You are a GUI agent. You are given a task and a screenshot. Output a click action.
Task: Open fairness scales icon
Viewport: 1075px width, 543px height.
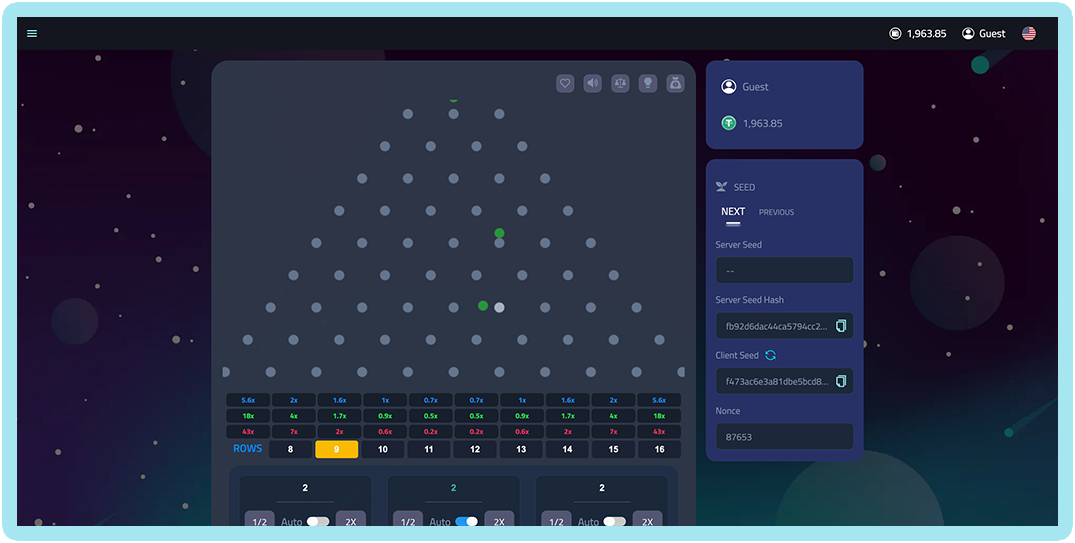click(x=620, y=84)
